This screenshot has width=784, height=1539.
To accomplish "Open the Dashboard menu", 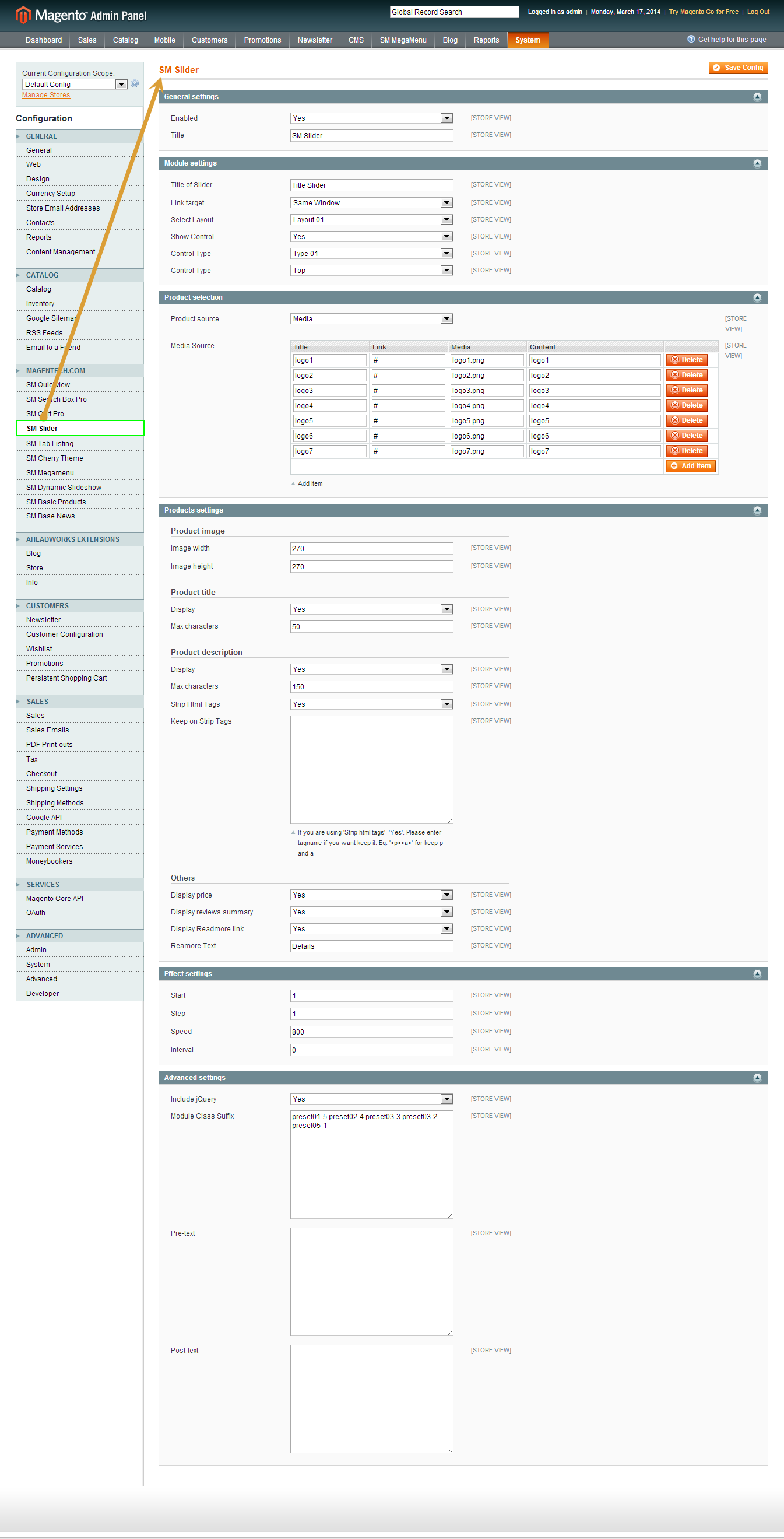I will point(44,40).
